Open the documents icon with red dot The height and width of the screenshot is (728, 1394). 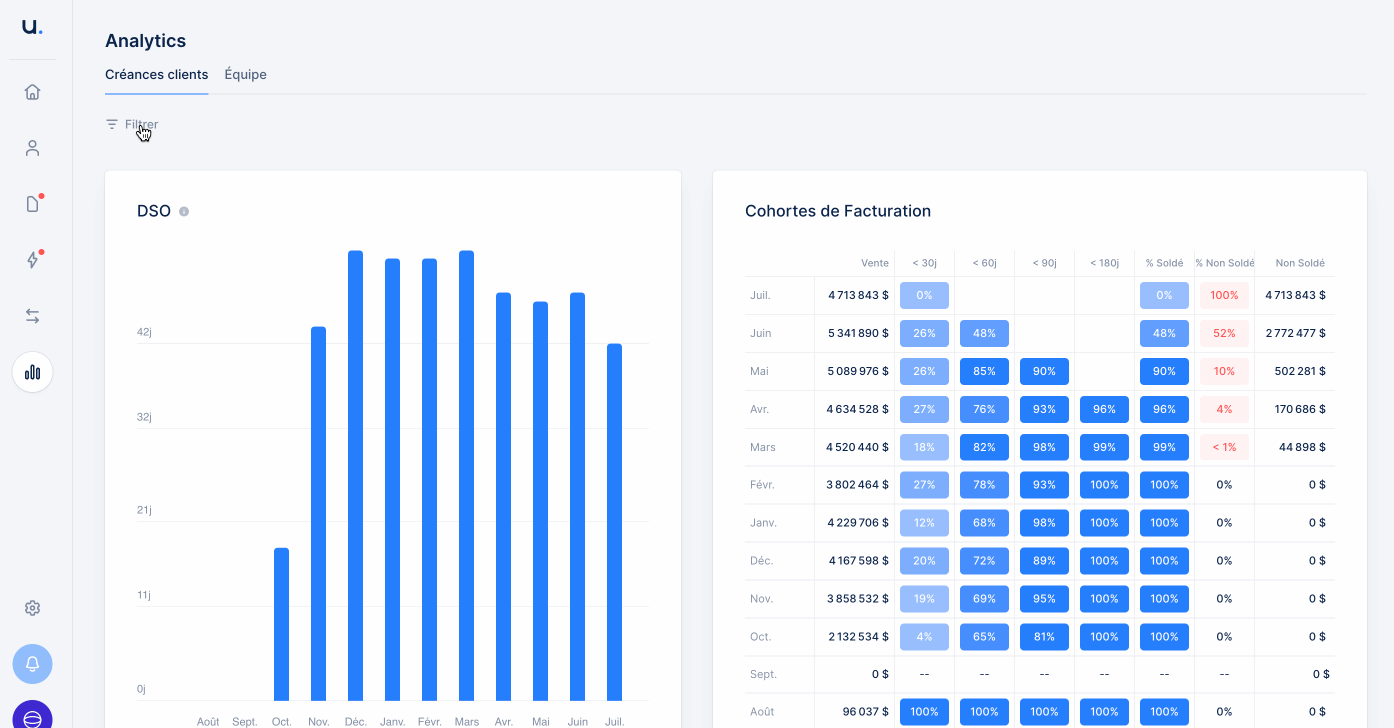(x=33, y=204)
